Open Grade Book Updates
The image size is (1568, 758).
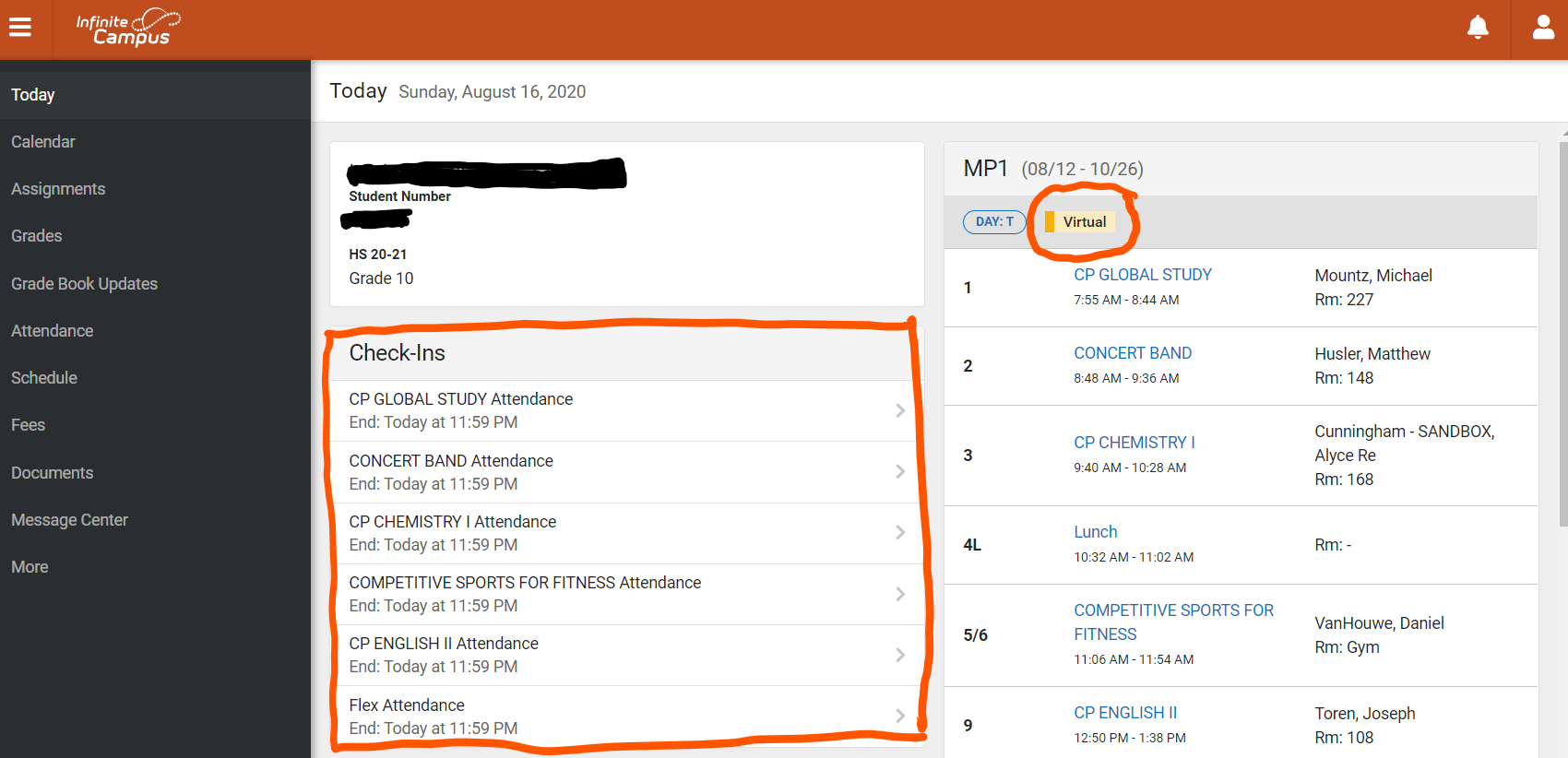tap(155, 284)
